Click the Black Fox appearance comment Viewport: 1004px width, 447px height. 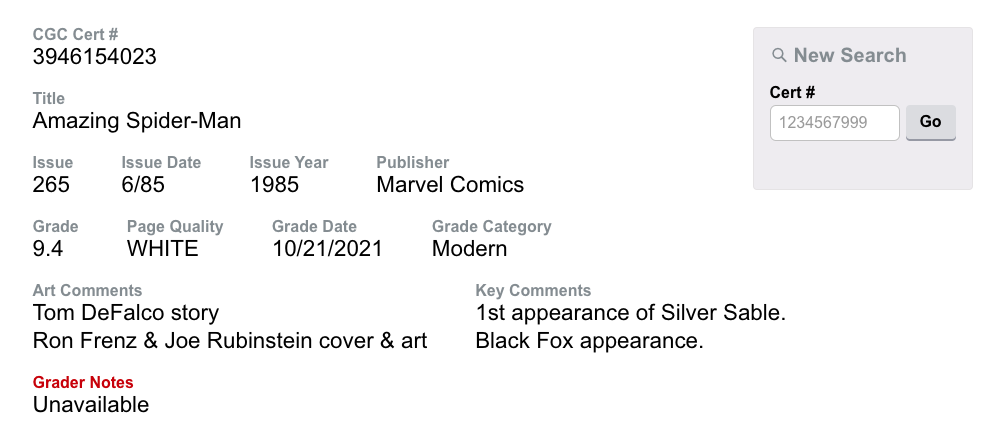590,341
